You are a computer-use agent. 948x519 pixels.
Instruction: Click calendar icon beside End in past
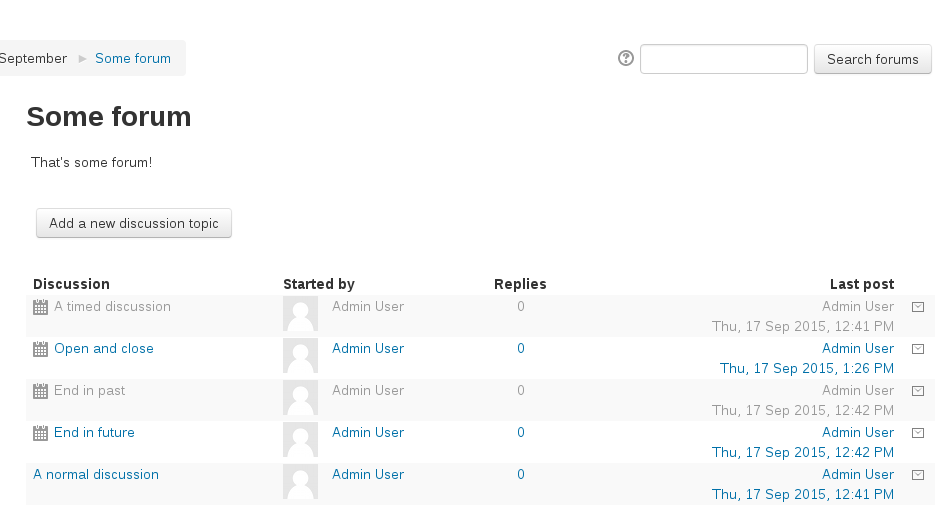tap(41, 391)
